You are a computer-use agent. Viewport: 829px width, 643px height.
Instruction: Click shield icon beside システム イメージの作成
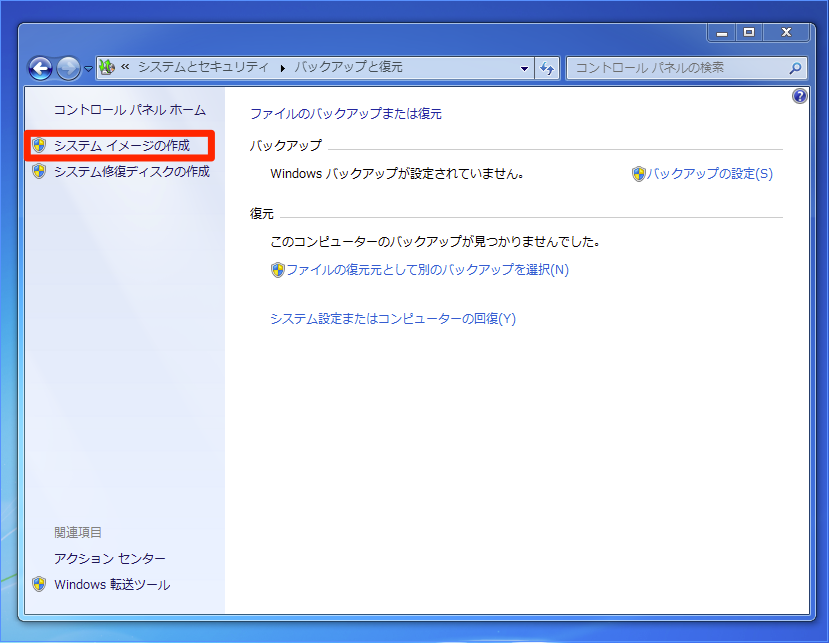[39, 145]
